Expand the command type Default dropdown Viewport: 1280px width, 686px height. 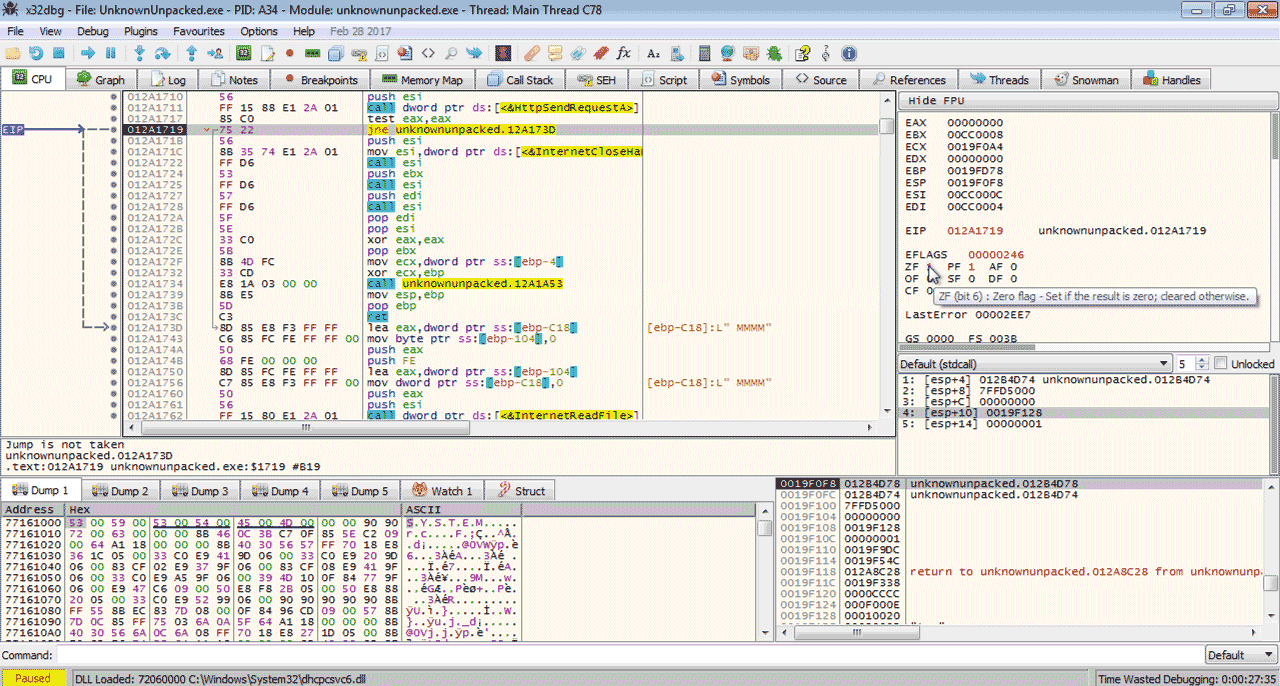(1239, 655)
